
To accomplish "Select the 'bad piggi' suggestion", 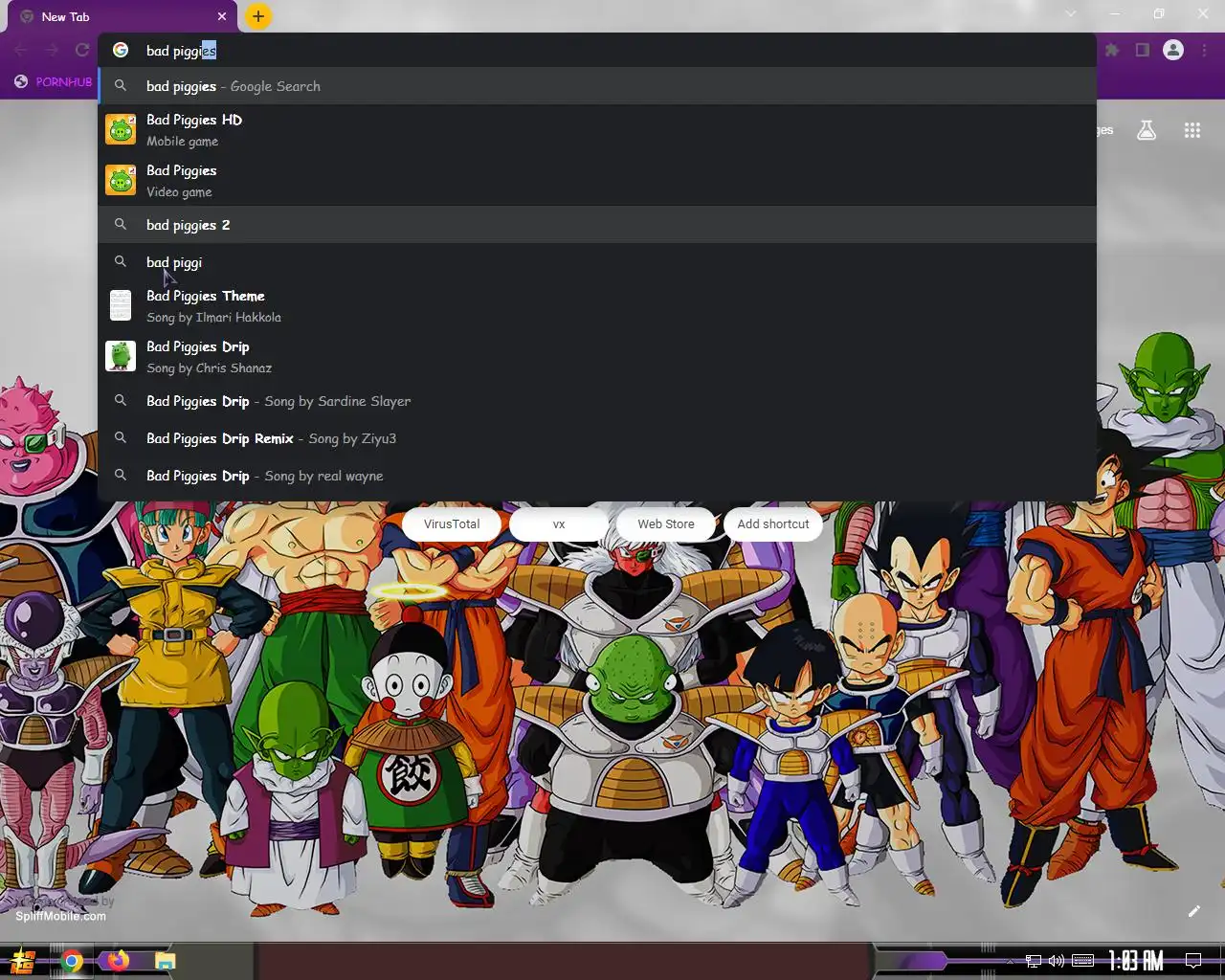I will pos(597,262).
